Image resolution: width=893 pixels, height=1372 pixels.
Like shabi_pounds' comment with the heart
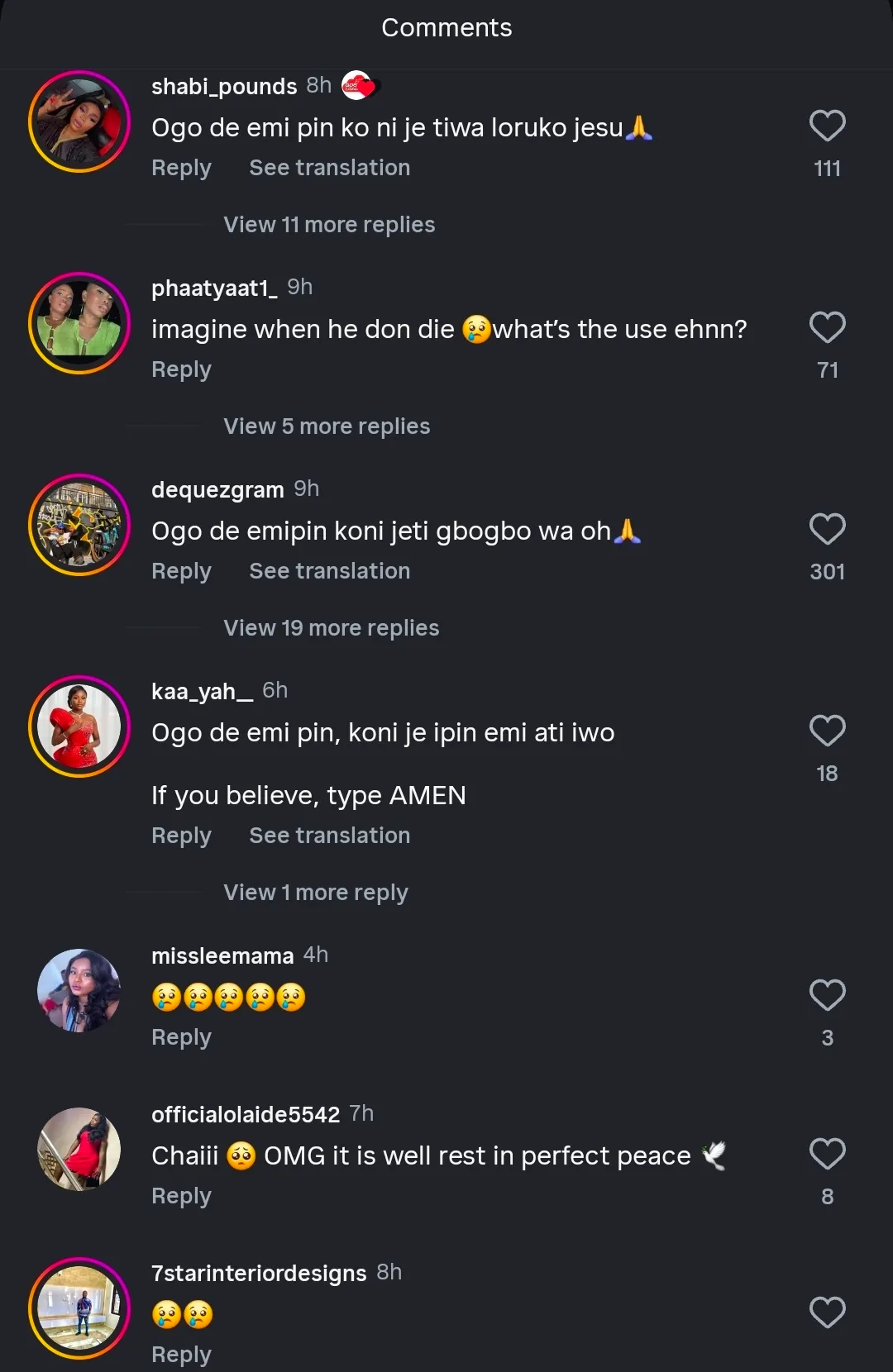click(x=827, y=126)
